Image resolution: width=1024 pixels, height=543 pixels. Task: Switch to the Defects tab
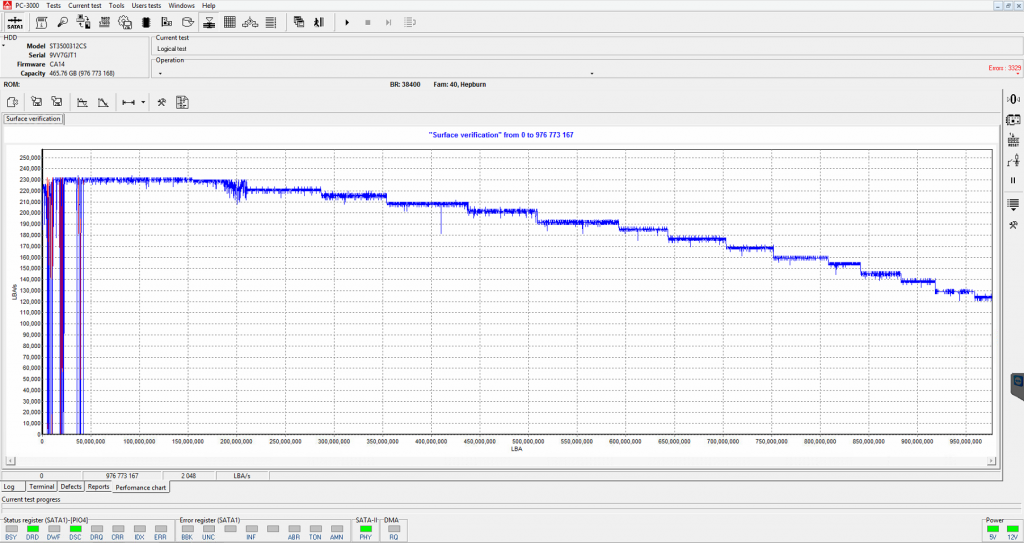point(70,487)
